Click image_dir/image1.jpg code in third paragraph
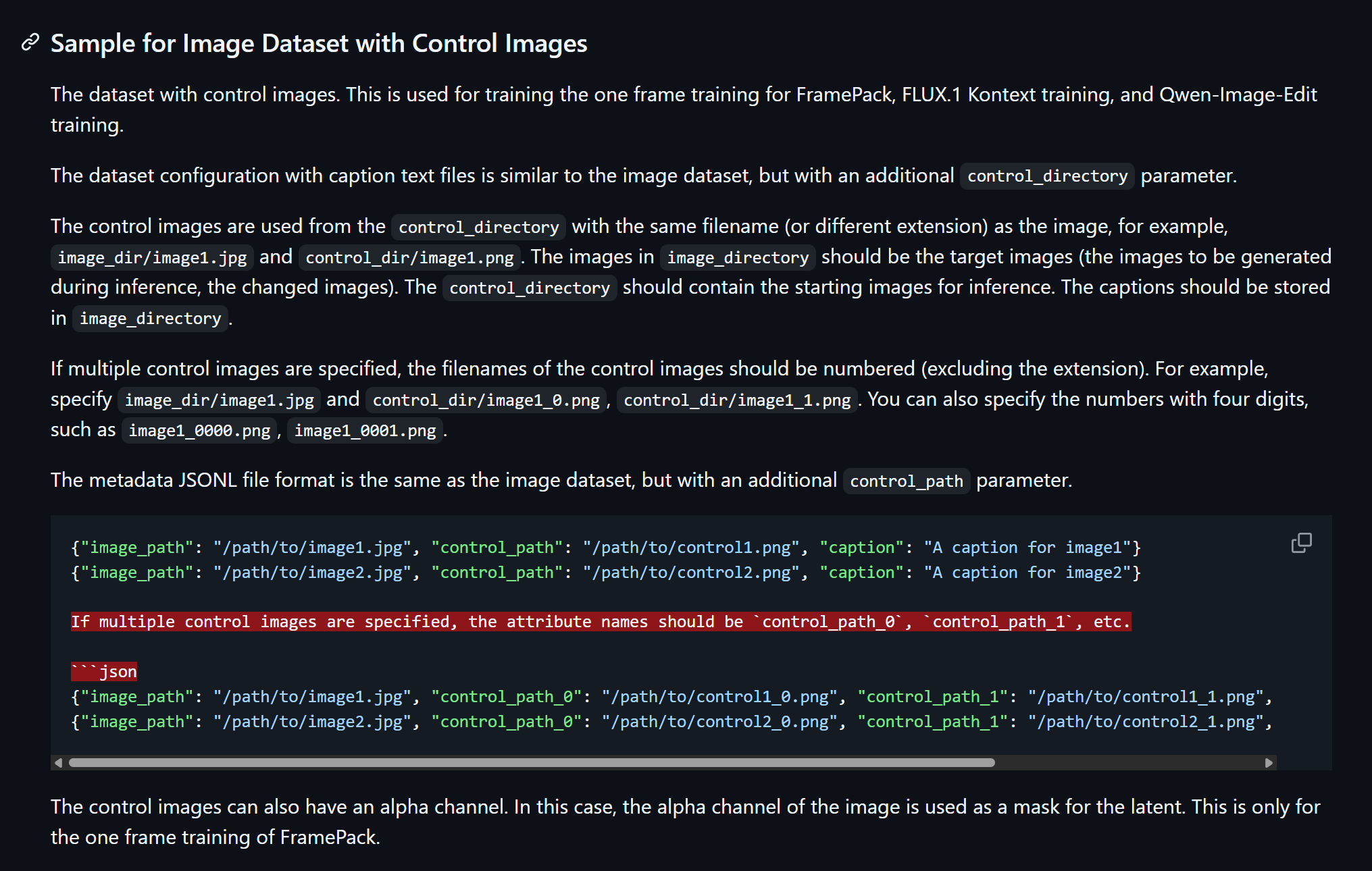Image resolution: width=1372 pixels, height=871 pixels. pos(152,258)
